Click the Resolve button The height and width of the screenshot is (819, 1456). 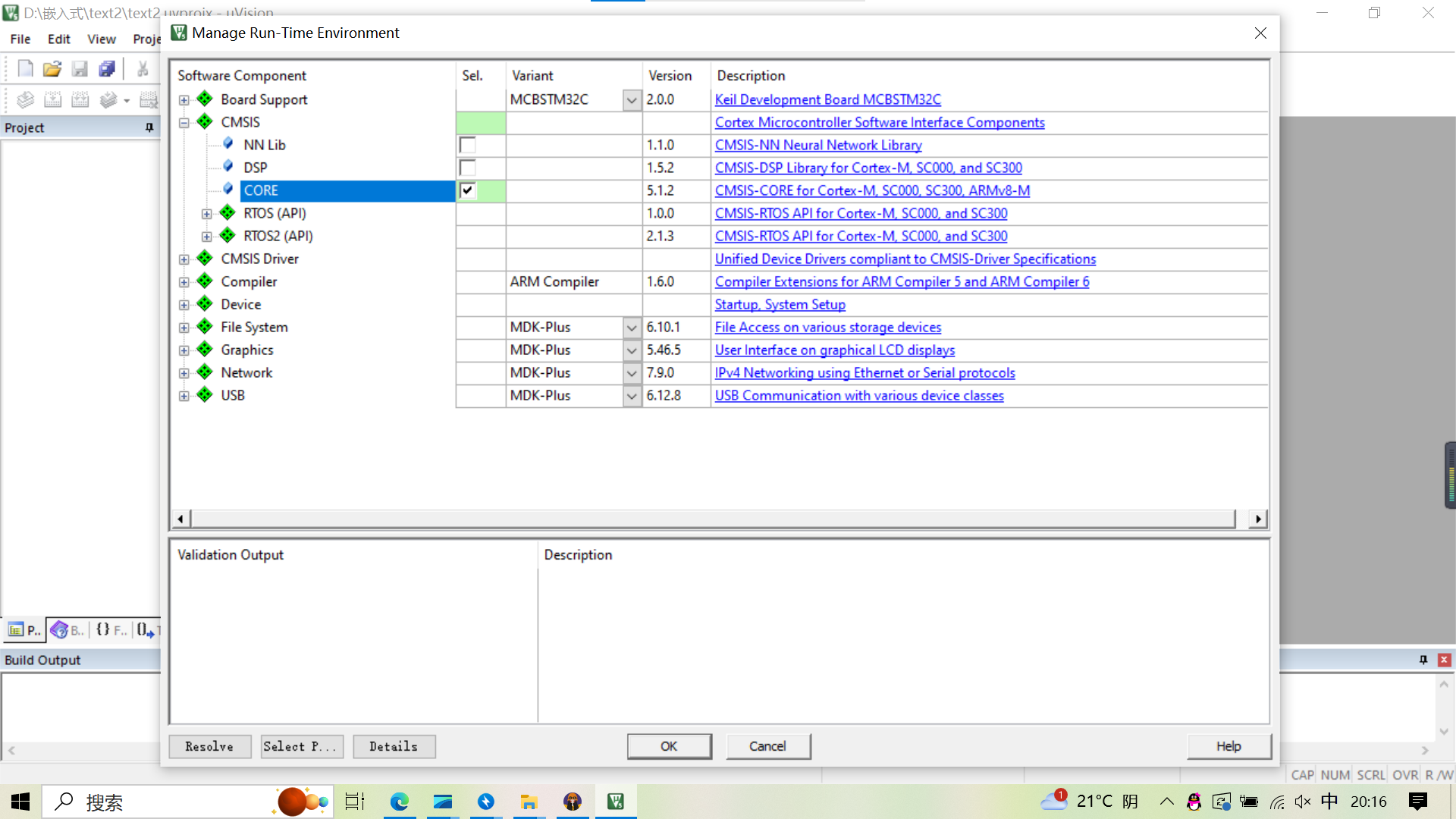pyautogui.click(x=208, y=745)
